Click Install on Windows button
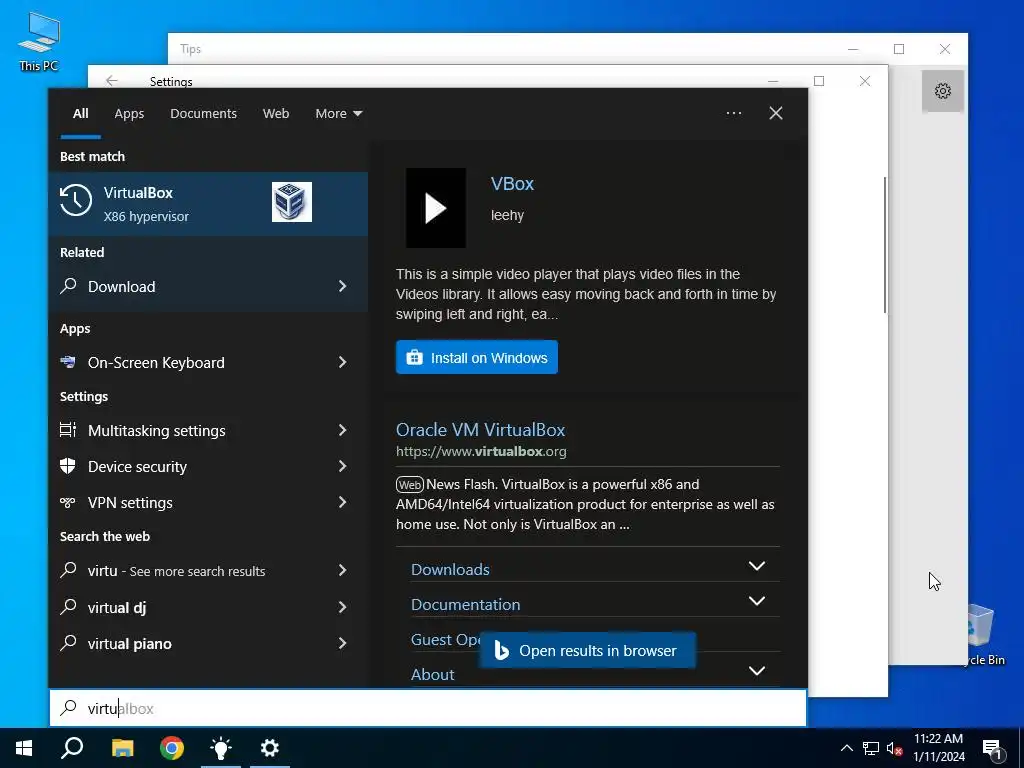 click(477, 357)
